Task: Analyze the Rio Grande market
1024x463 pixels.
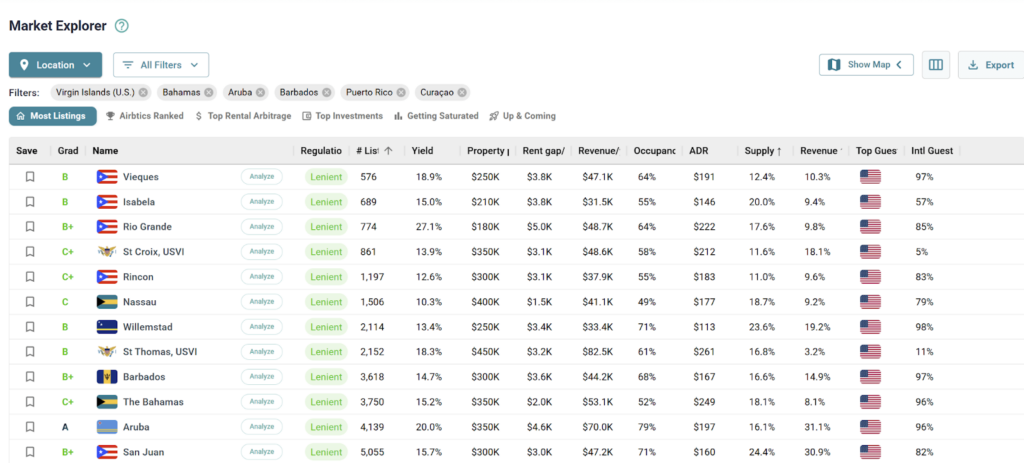Action: pyautogui.click(x=262, y=227)
